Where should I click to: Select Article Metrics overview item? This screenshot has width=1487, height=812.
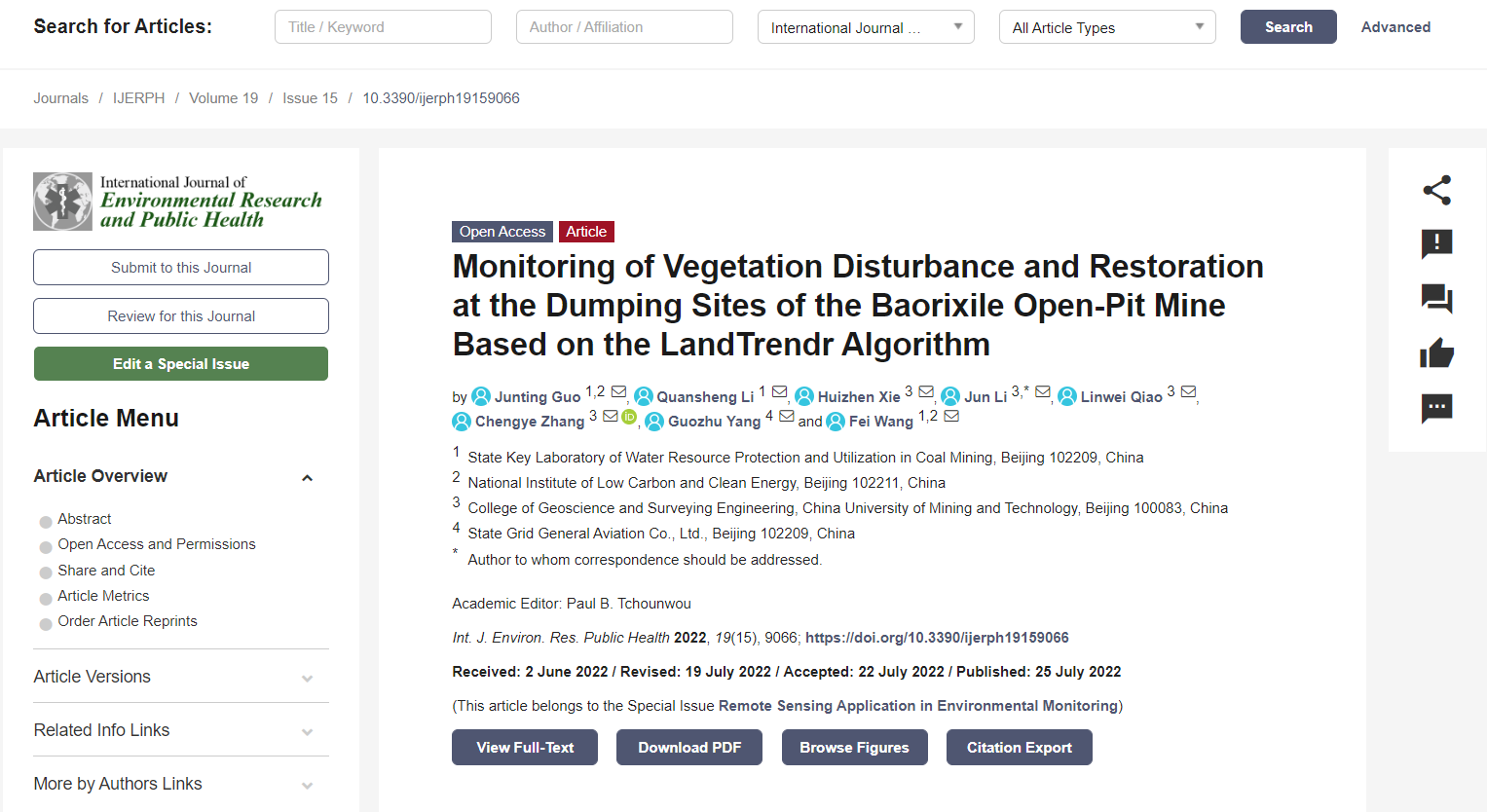103,596
